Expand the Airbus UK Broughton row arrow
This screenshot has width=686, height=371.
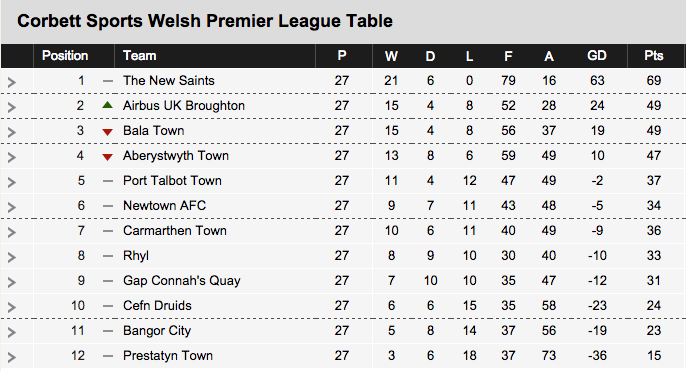[12, 107]
